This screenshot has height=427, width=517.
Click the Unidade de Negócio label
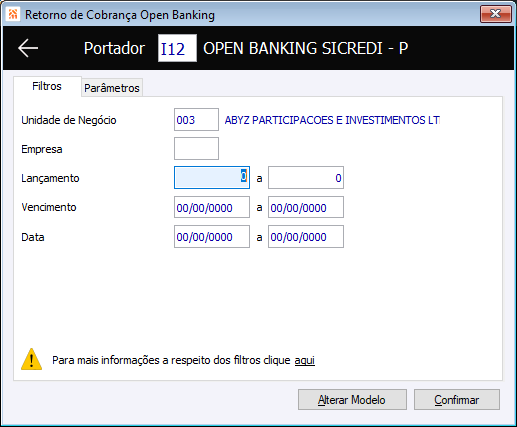click(69, 120)
